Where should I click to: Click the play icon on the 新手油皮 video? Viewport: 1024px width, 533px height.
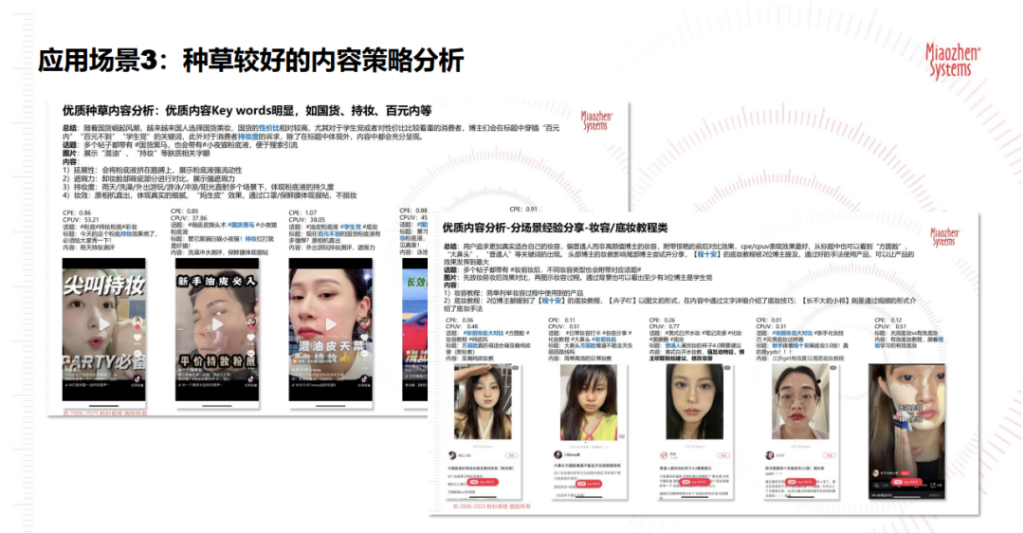coord(217,325)
